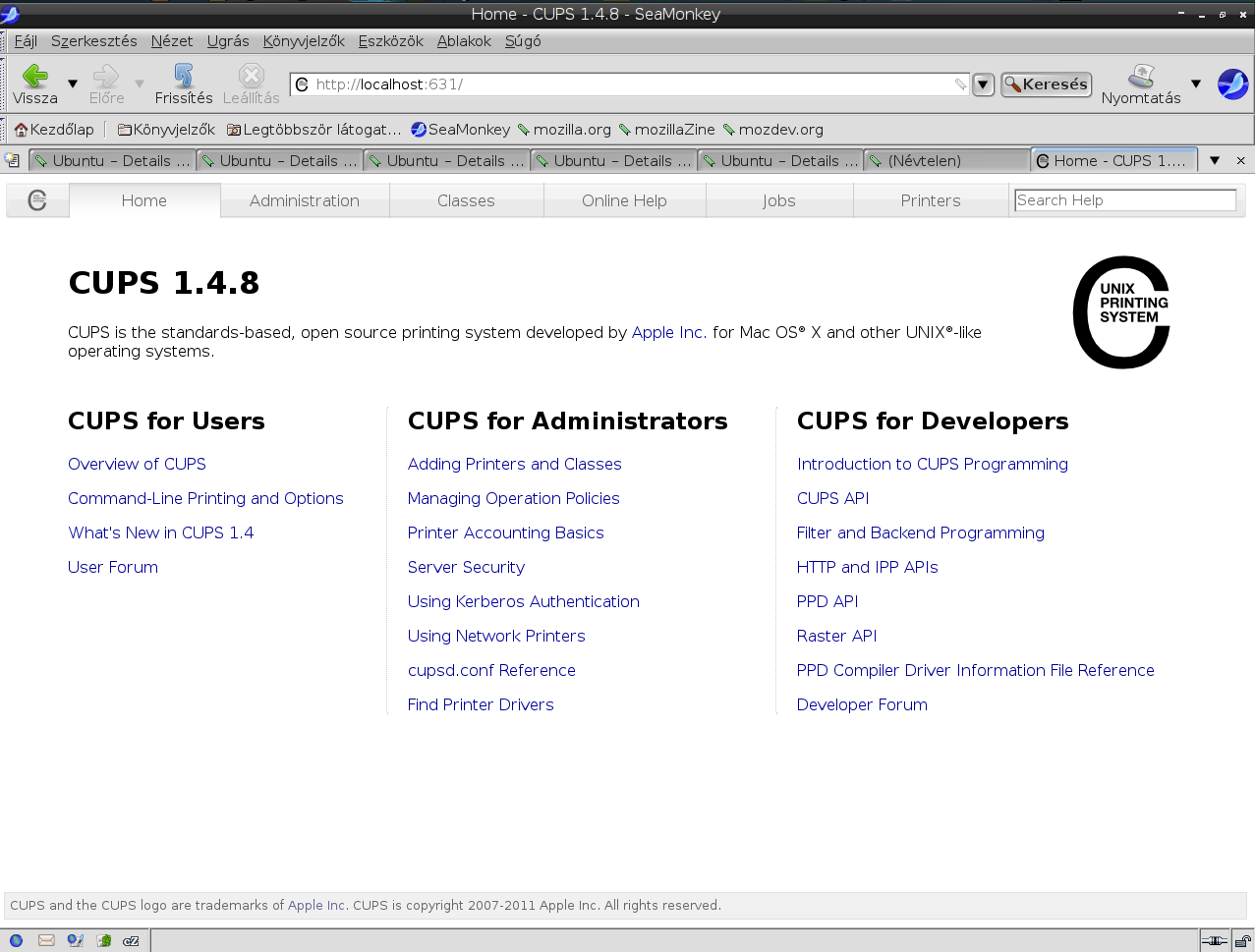Open the mozillaZine bookmark
This screenshot has height=952, width=1255.
click(x=667, y=130)
